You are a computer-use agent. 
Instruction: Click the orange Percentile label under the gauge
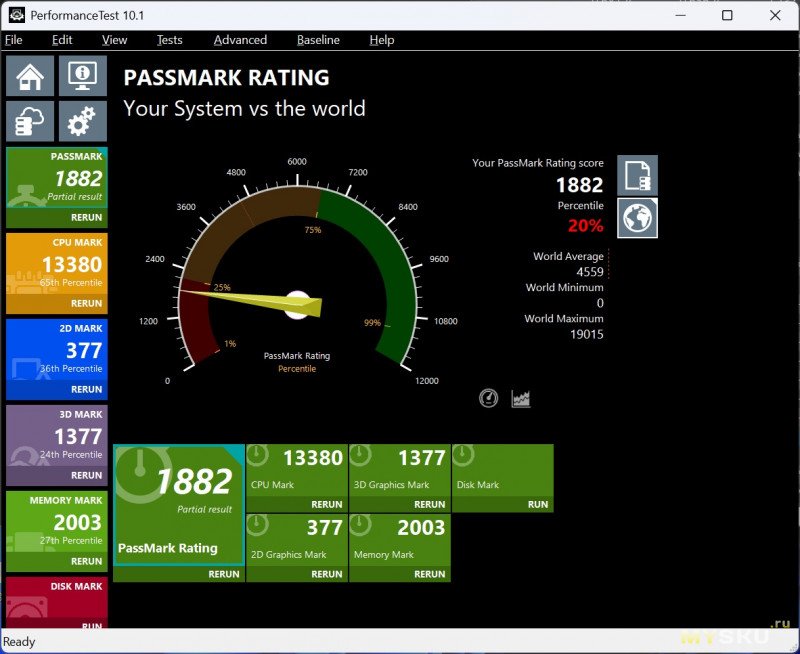point(297,368)
